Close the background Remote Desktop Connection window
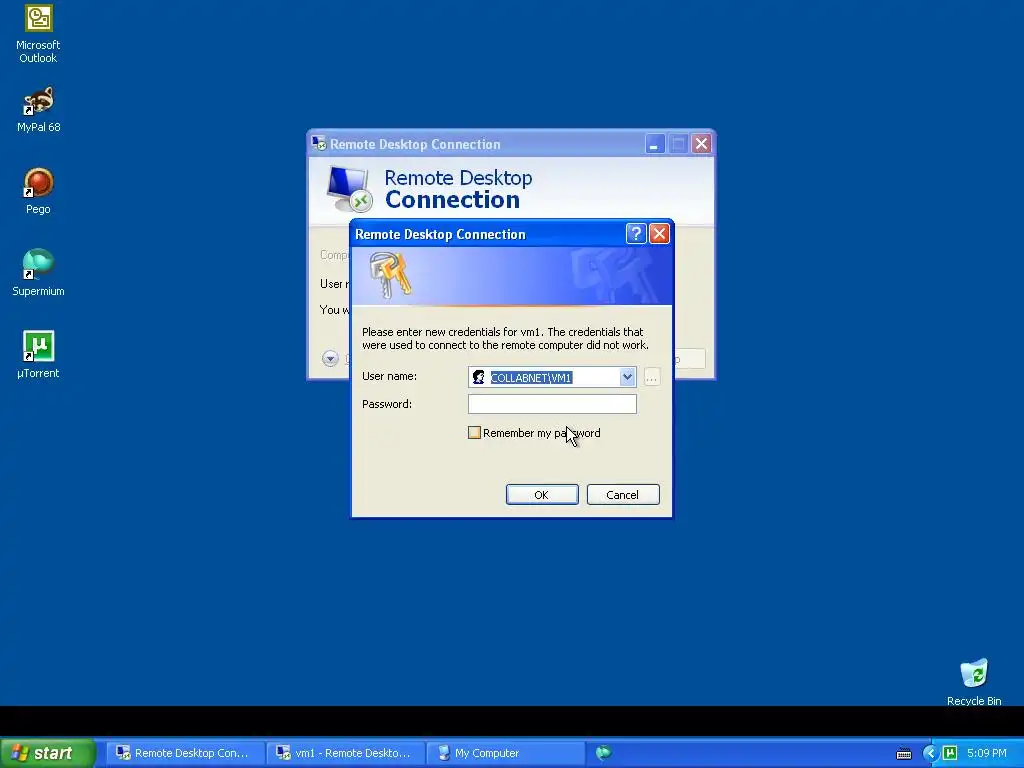 click(x=701, y=144)
